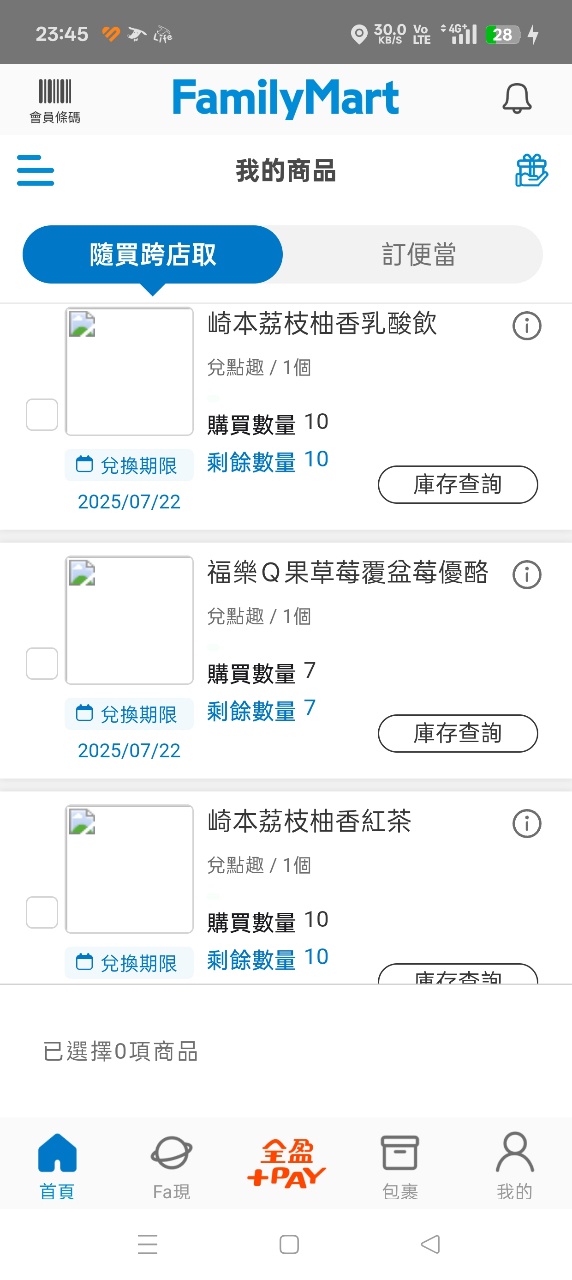Switch to the 訂便當 tab
Image resolution: width=572 pixels, height=1280 pixels.
[419, 255]
